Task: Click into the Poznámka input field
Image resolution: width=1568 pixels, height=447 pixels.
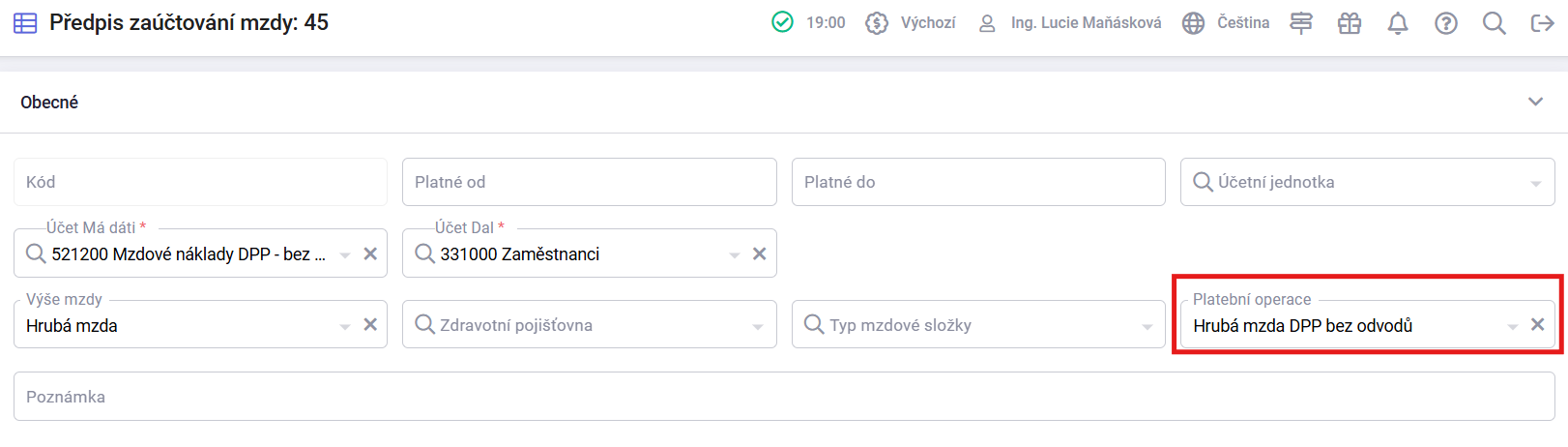Action: point(784,397)
